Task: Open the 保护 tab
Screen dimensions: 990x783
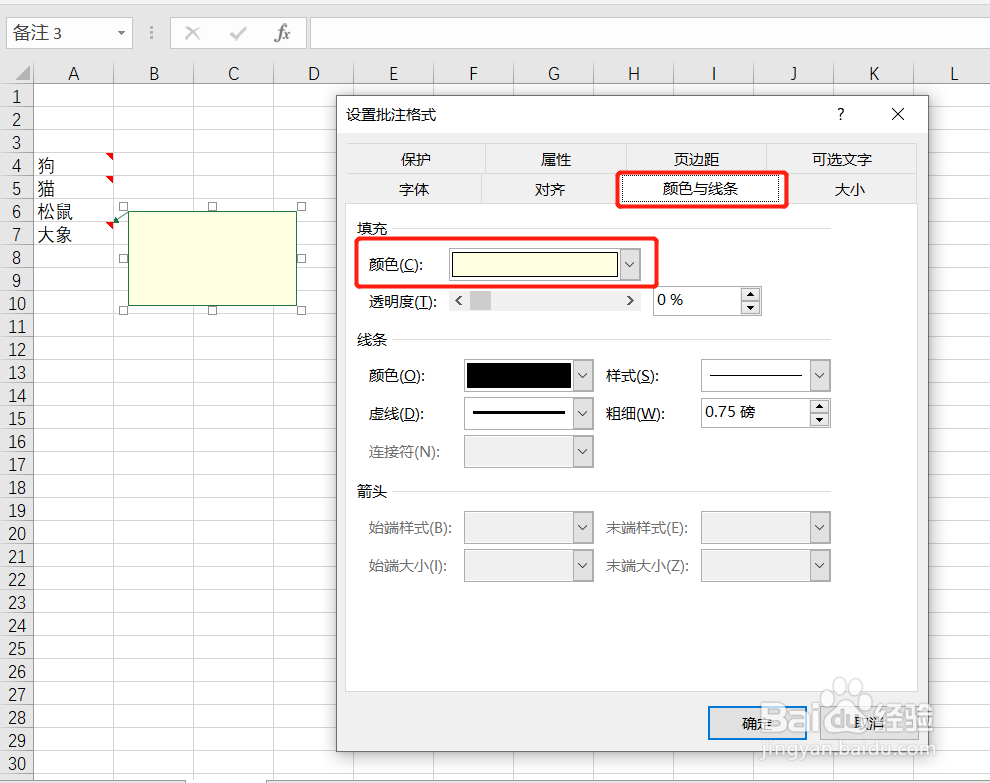Action: (x=414, y=158)
